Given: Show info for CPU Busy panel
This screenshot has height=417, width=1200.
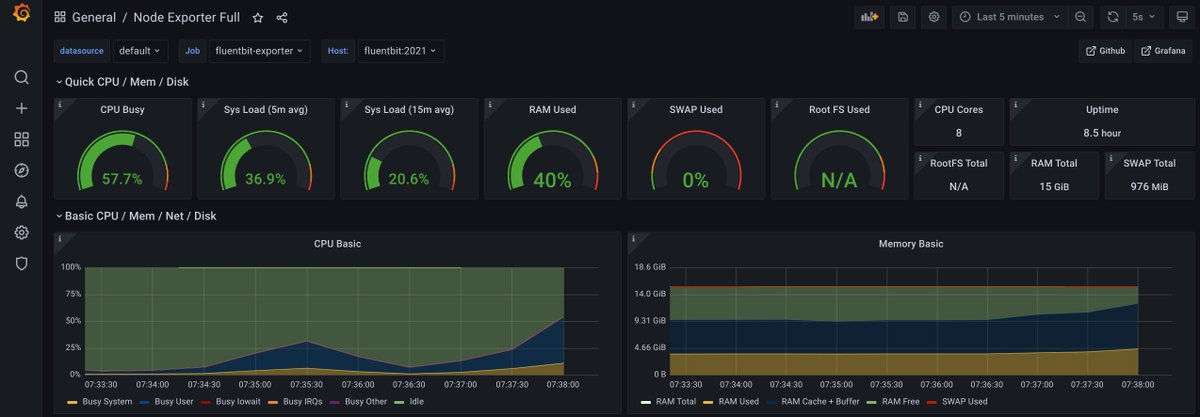Looking at the screenshot, I should coord(59,104).
